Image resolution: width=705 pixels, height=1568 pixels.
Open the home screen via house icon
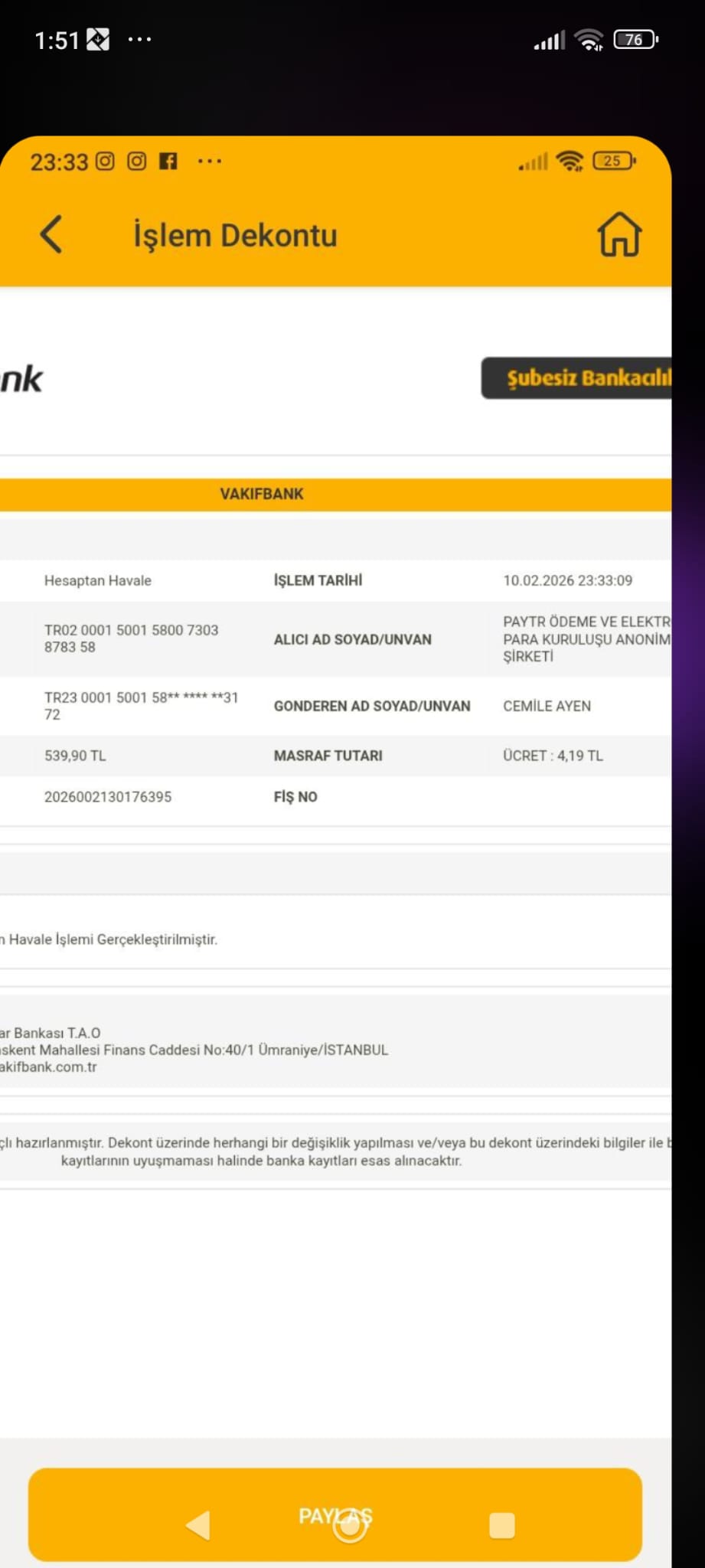coord(619,234)
